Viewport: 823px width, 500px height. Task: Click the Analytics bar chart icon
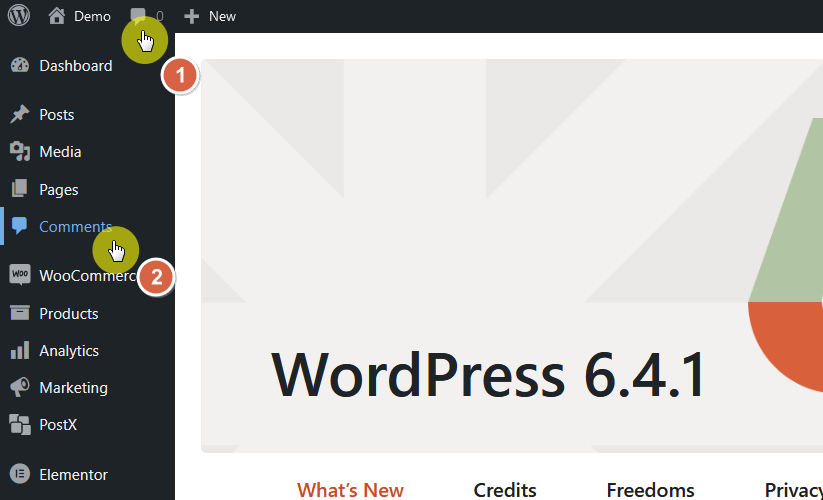pyautogui.click(x=20, y=350)
